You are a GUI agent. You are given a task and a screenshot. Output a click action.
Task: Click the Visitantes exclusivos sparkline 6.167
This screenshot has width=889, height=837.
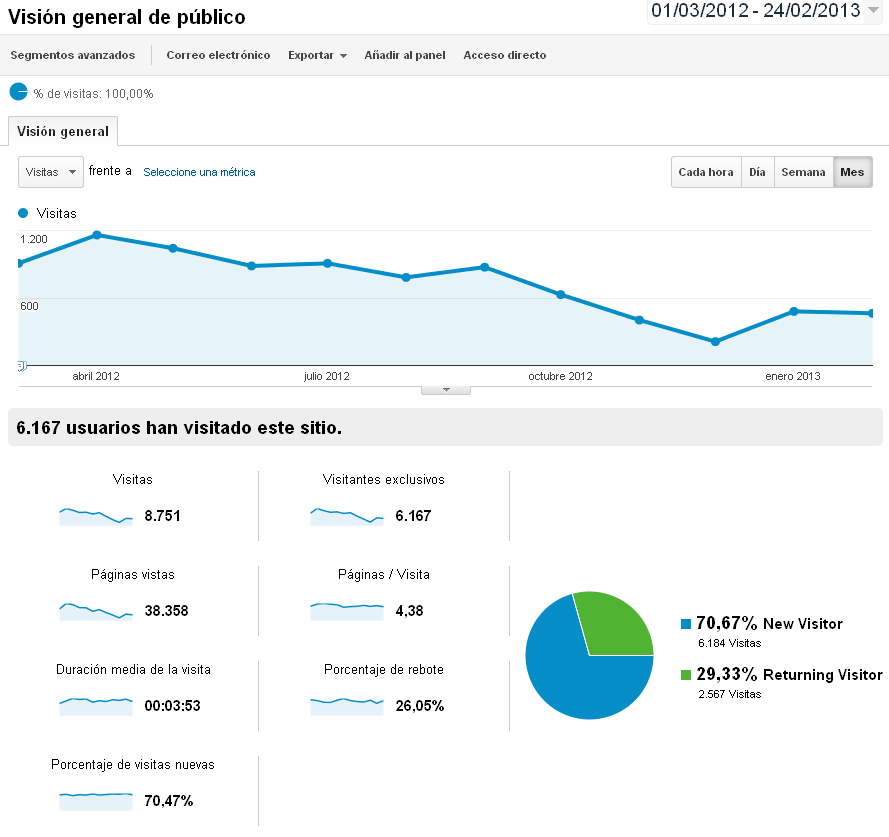[347, 516]
